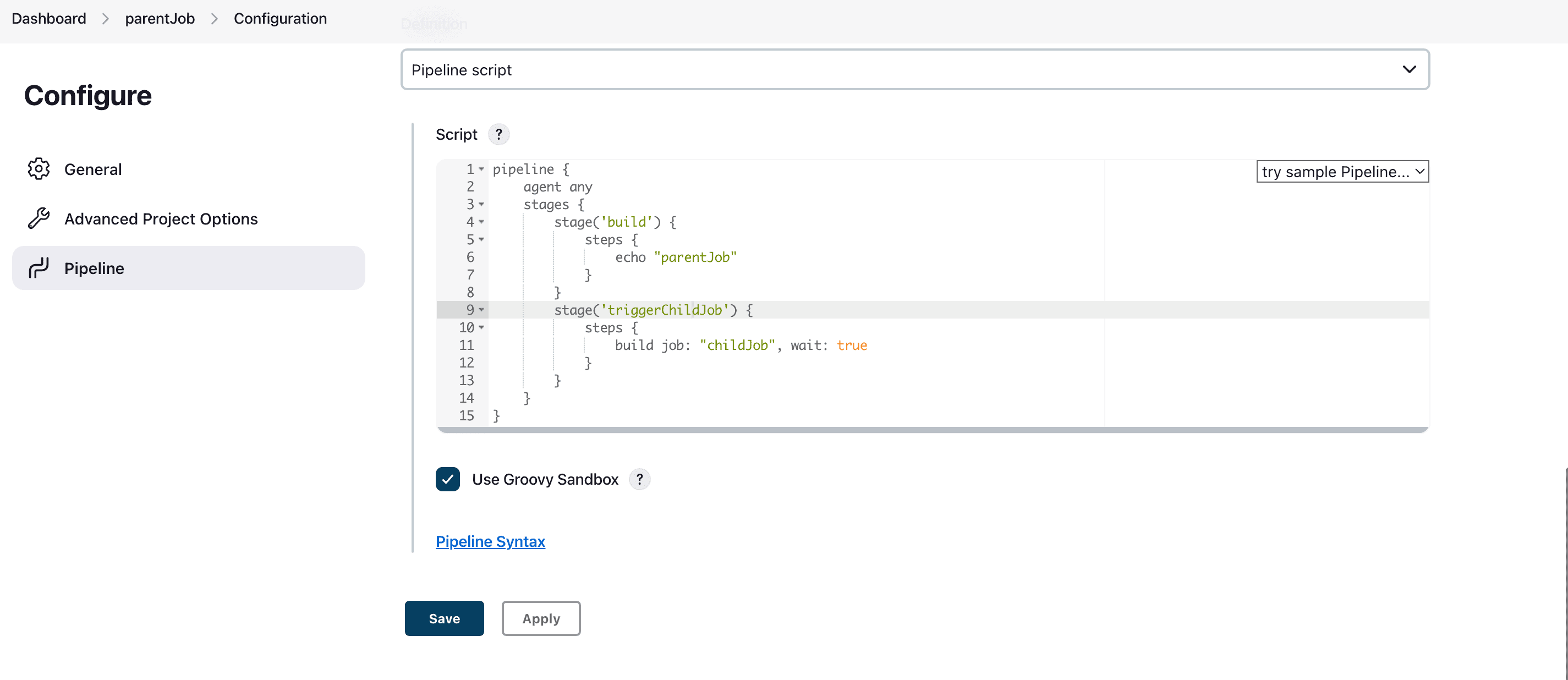Viewport: 1568px width, 680px height.
Task: Click the Script help question mark icon
Action: coord(498,134)
